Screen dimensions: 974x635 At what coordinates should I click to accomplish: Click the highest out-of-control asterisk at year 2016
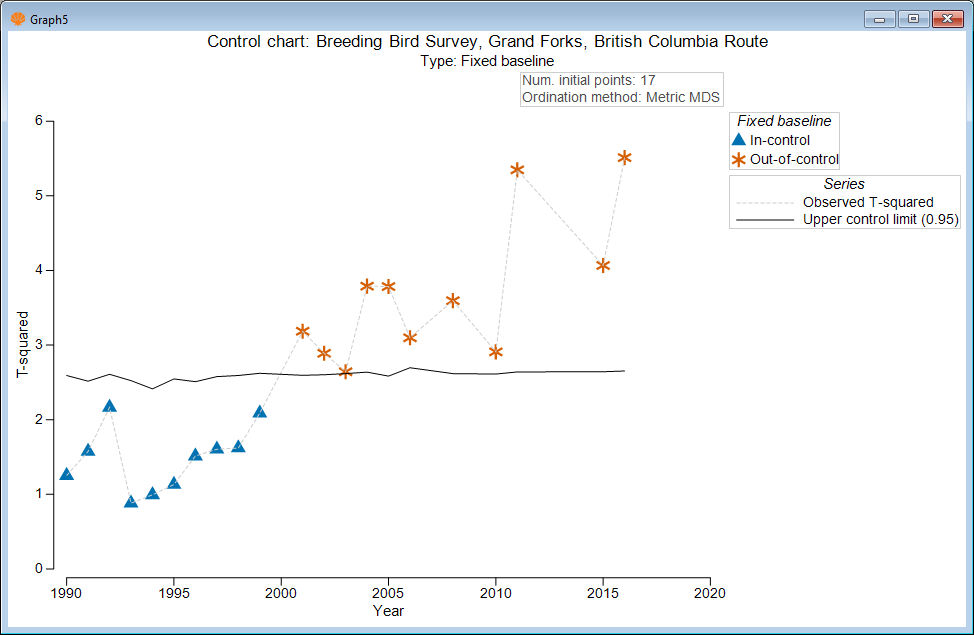coord(623,157)
